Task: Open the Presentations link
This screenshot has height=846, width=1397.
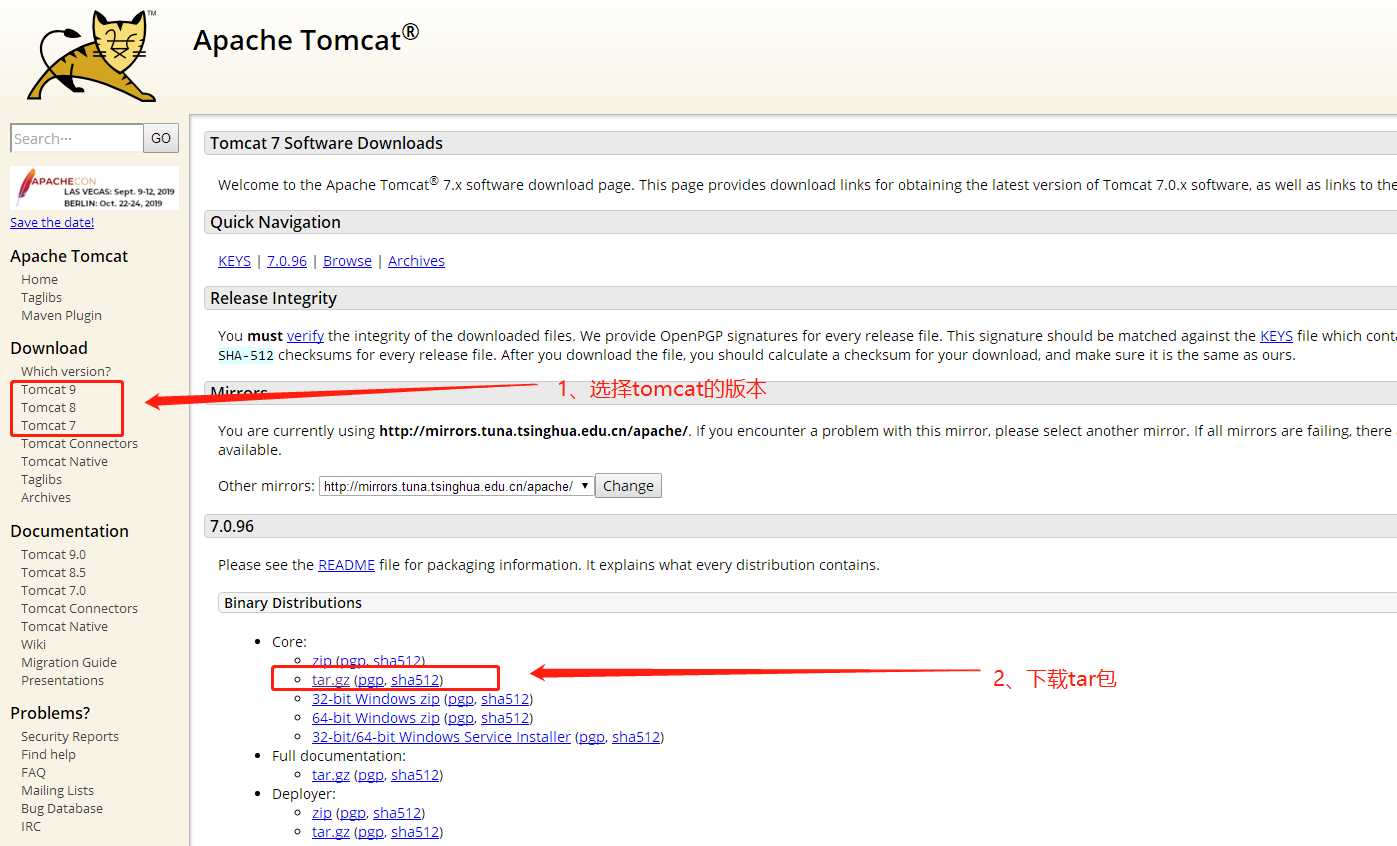Action: click(62, 680)
